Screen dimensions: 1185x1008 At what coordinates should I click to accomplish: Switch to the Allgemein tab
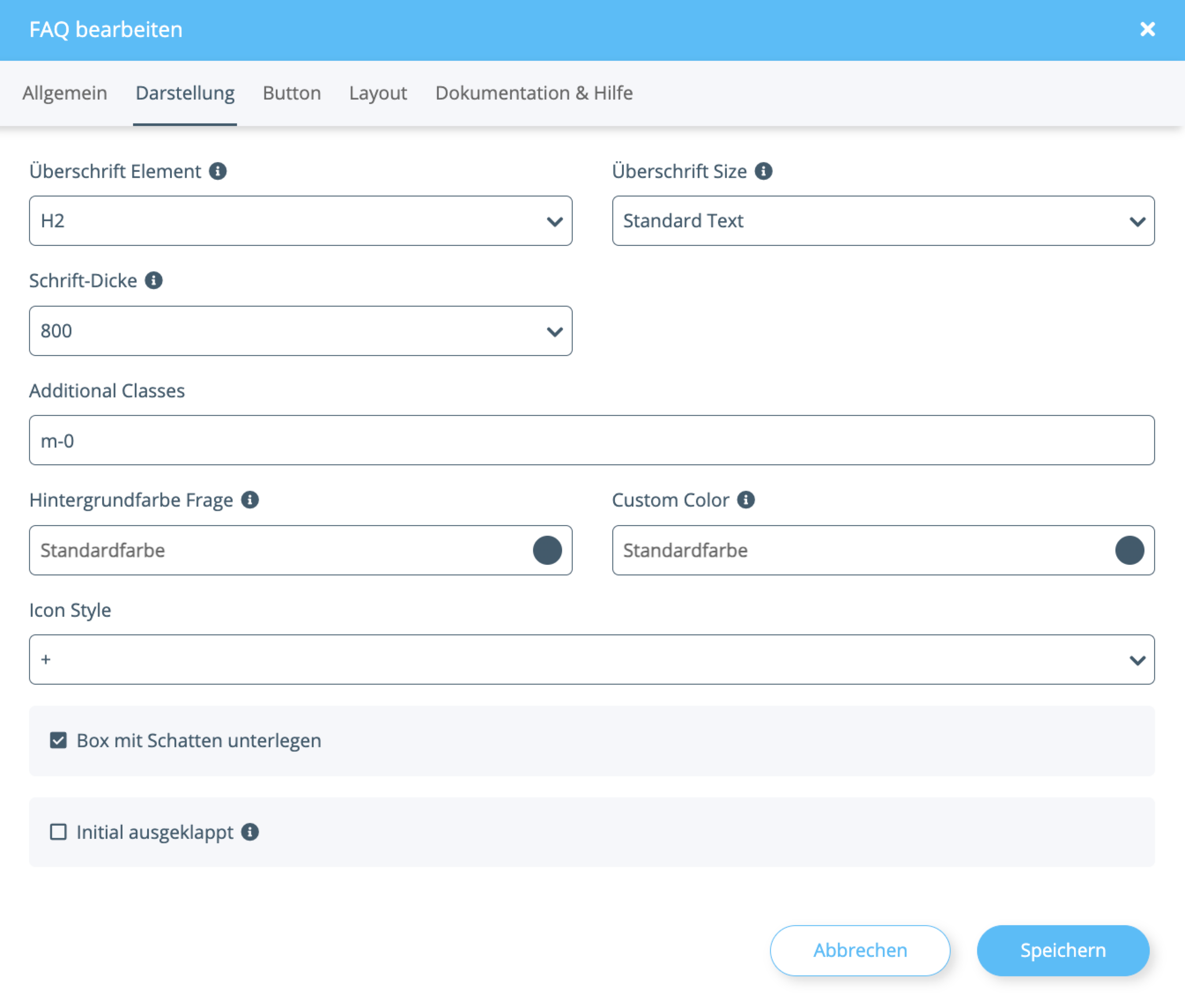(65, 93)
